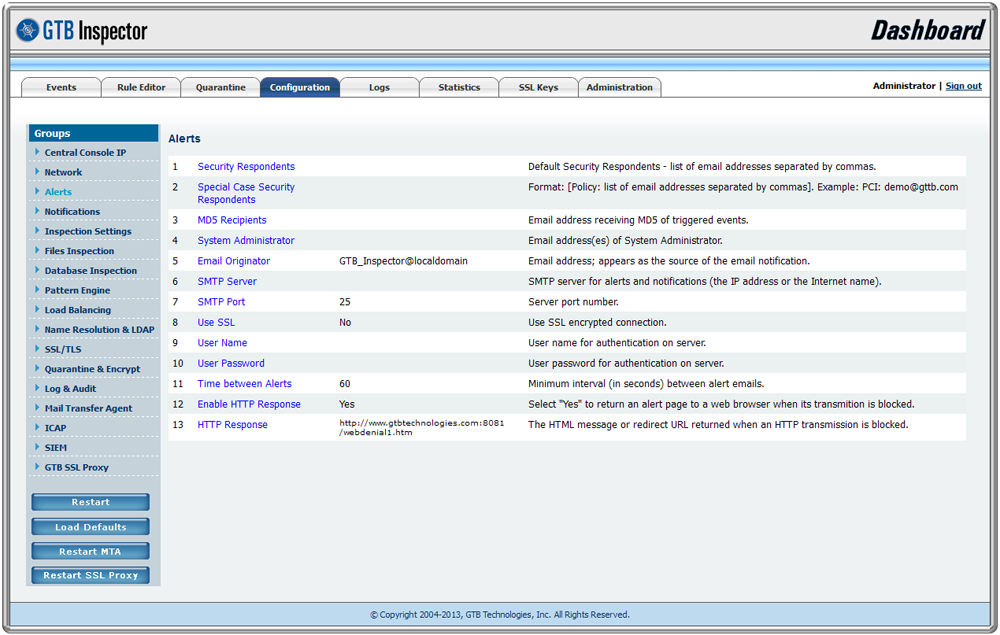Screen dimensions: 1000x635
Task: Click the Time between Alerts value 60
Action: pos(345,383)
